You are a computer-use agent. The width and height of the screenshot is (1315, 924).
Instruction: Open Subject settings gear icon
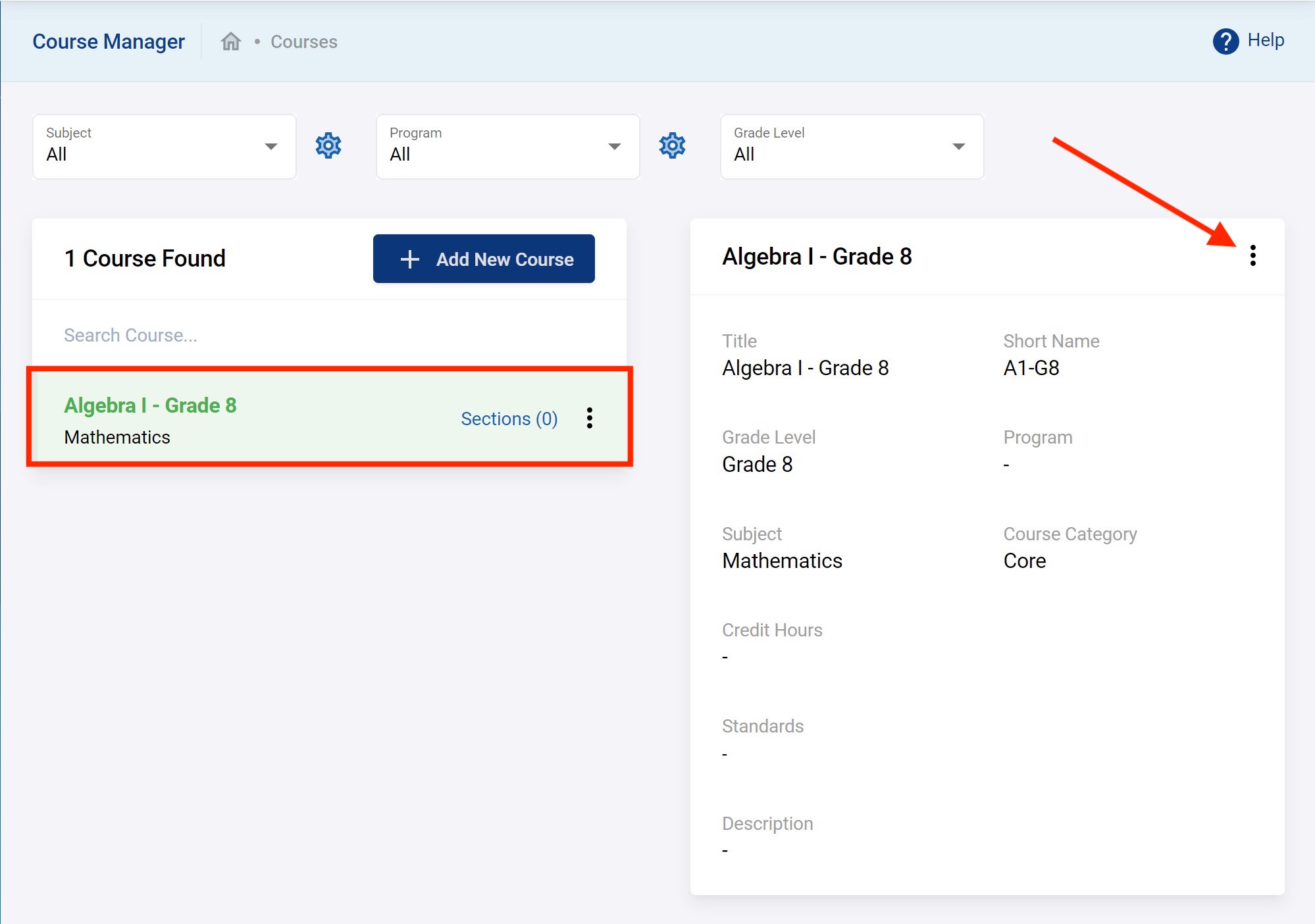(328, 145)
